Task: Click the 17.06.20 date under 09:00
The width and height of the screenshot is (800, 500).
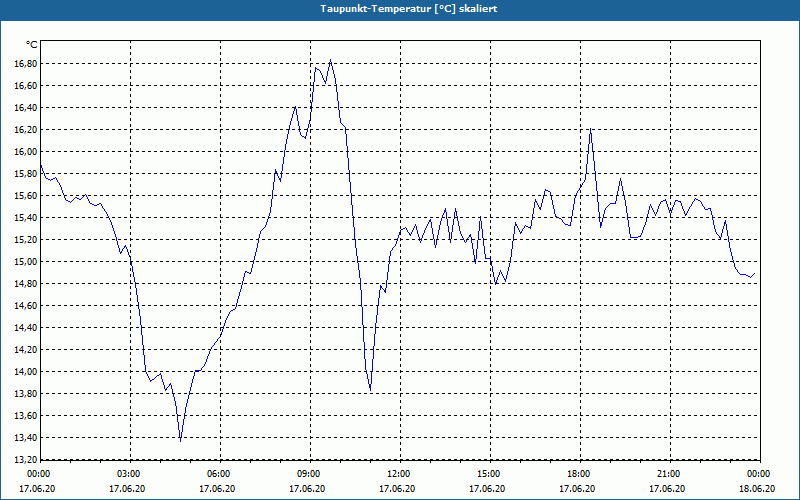Action: pyautogui.click(x=307, y=488)
